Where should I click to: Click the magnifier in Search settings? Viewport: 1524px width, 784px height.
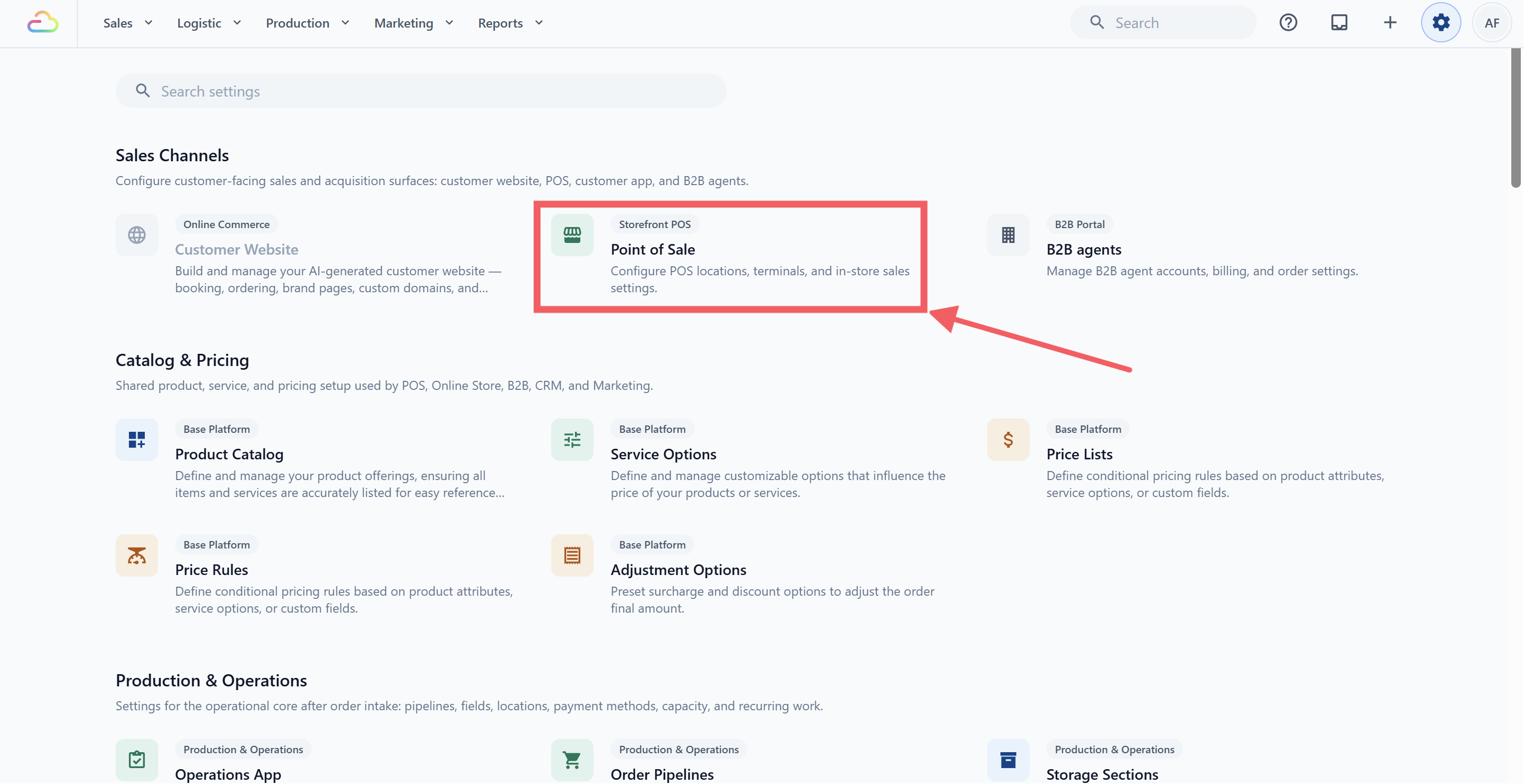[x=143, y=91]
